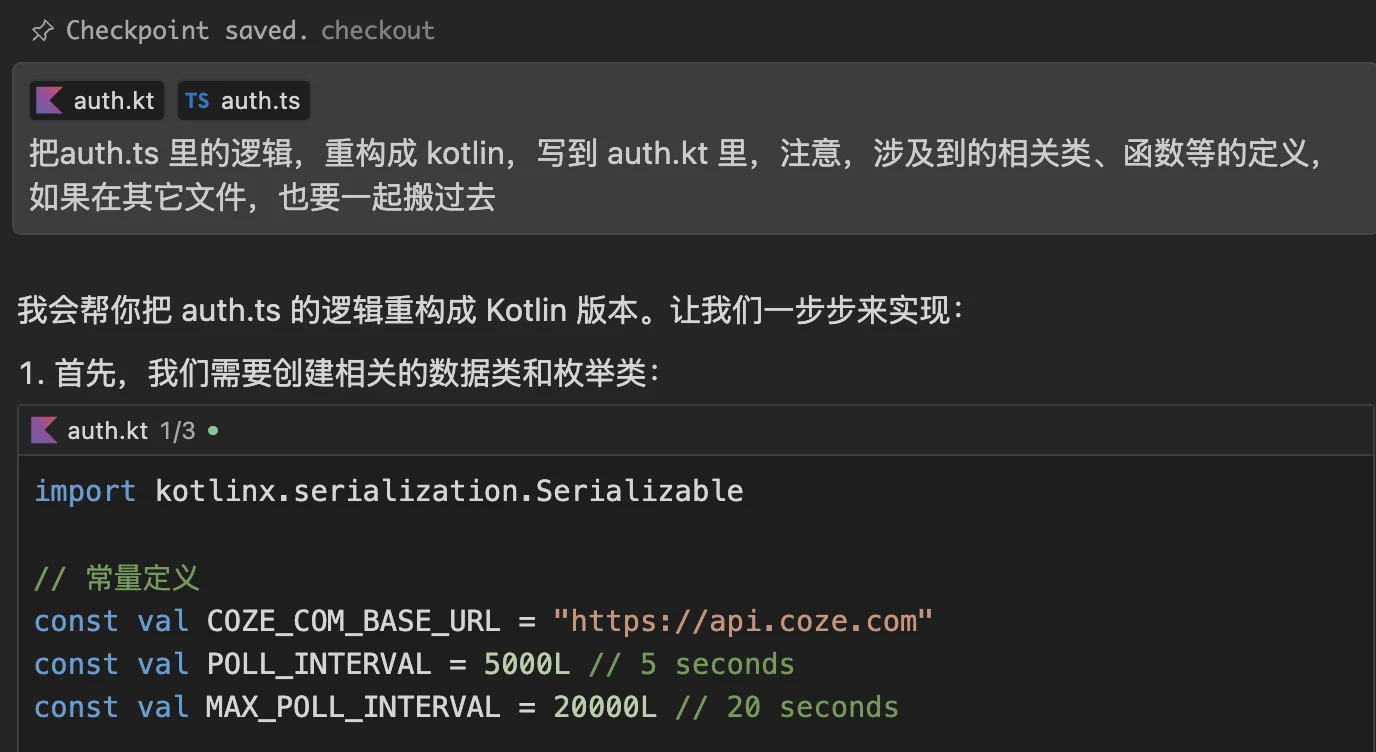Click the TS icon on auth.ts chip

(197, 100)
